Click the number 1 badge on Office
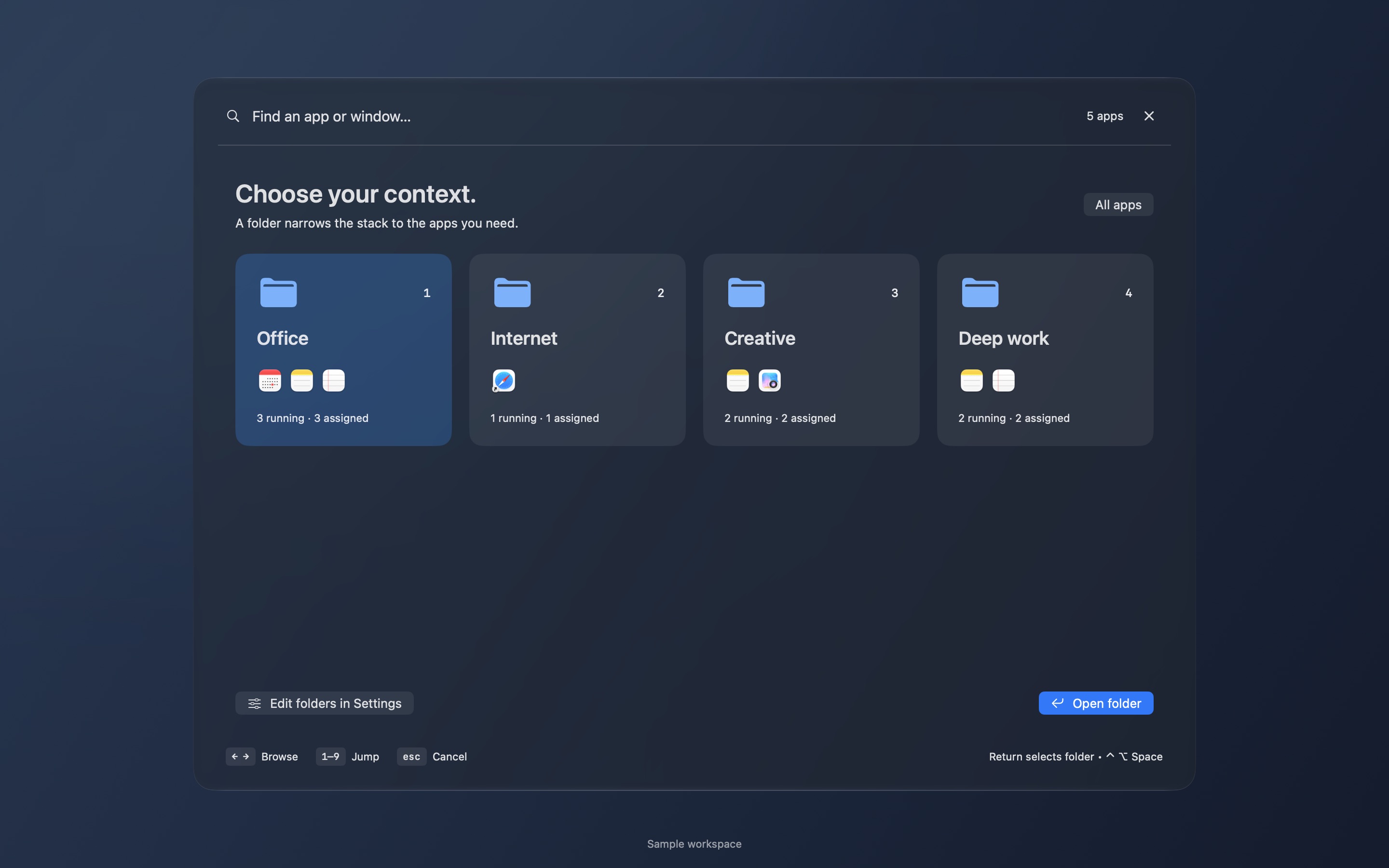The width and height of the screenshot is (1389, 868). point(426,293)
